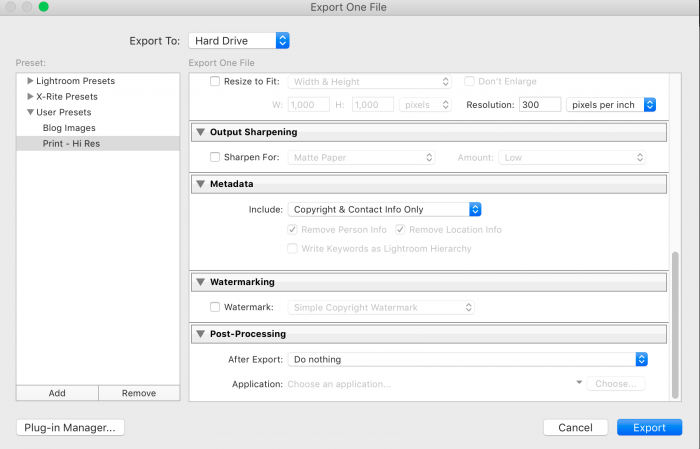The height and width of the screenshot is (449, 700).
Task: Collapse the Metadata section
Action: click(x=201, y=184)
